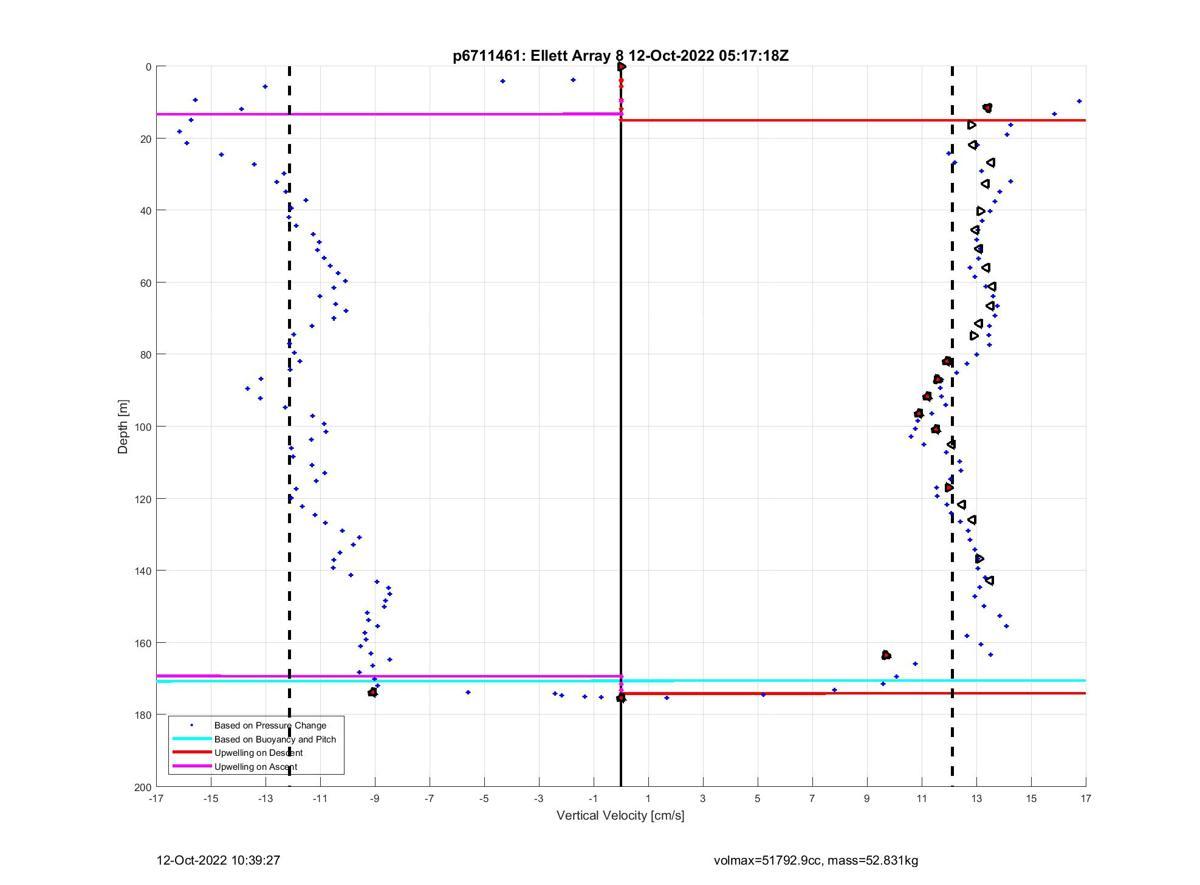Click legend entry 'Upwelling on Descent'

click(x=258, y=753)
